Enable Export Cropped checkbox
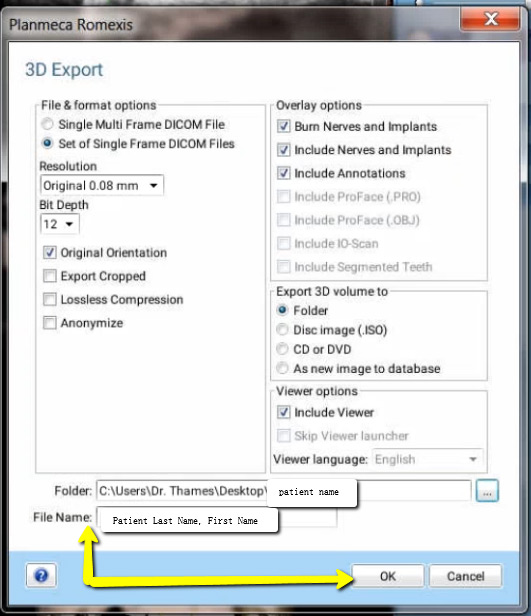 pyautogui.click(x=49, y=276)
